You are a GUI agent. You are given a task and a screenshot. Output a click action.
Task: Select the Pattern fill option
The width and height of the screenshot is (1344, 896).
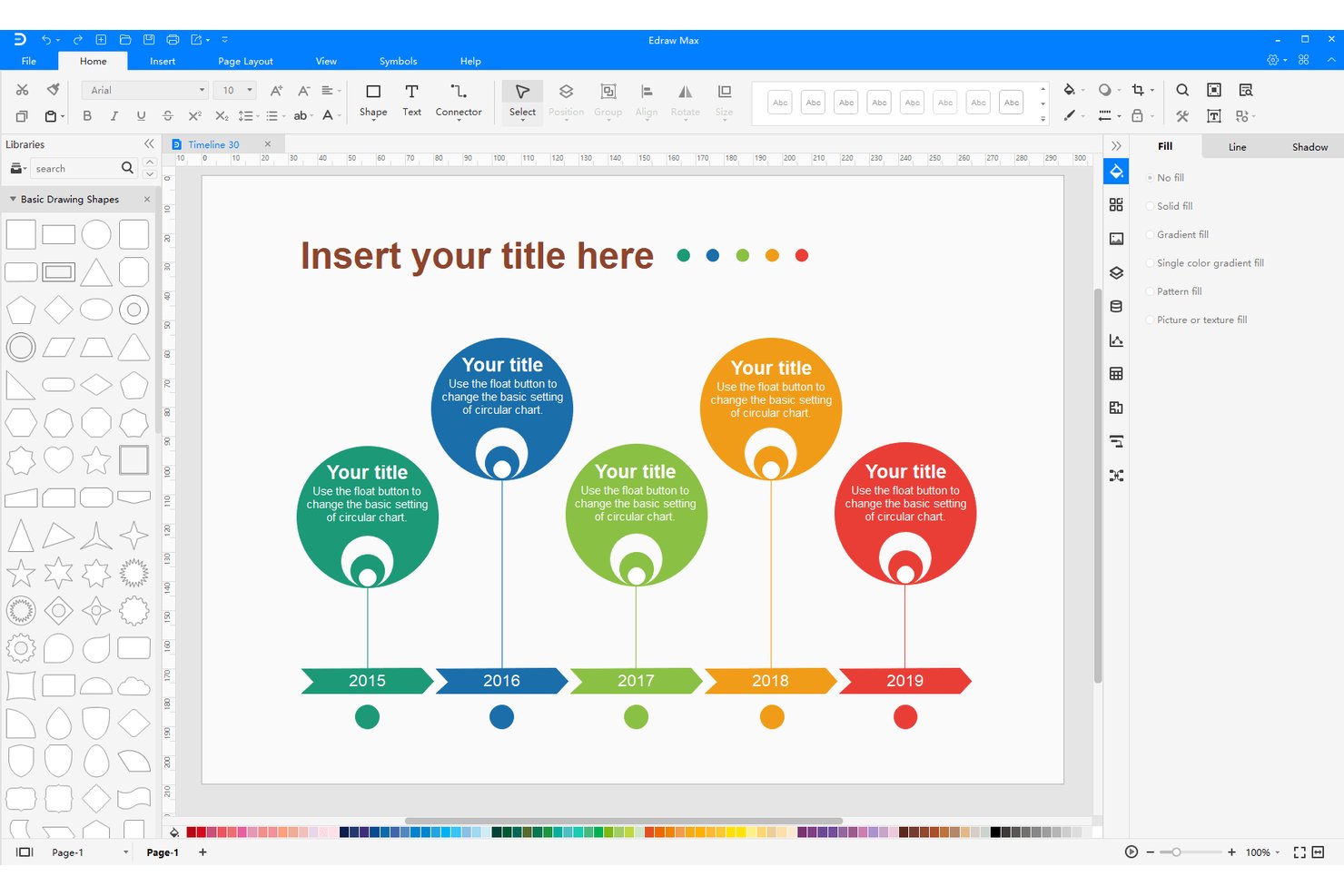click(1174, 291)
